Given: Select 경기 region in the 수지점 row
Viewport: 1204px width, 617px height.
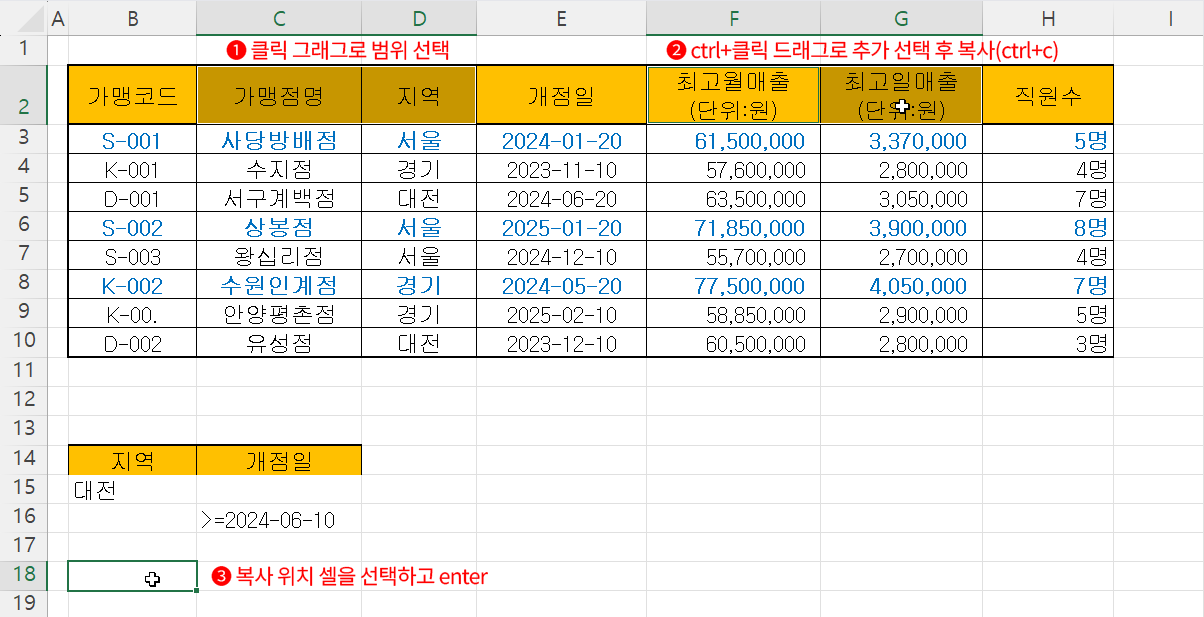Looking at the screenshot, I should (x=419, y=170).
